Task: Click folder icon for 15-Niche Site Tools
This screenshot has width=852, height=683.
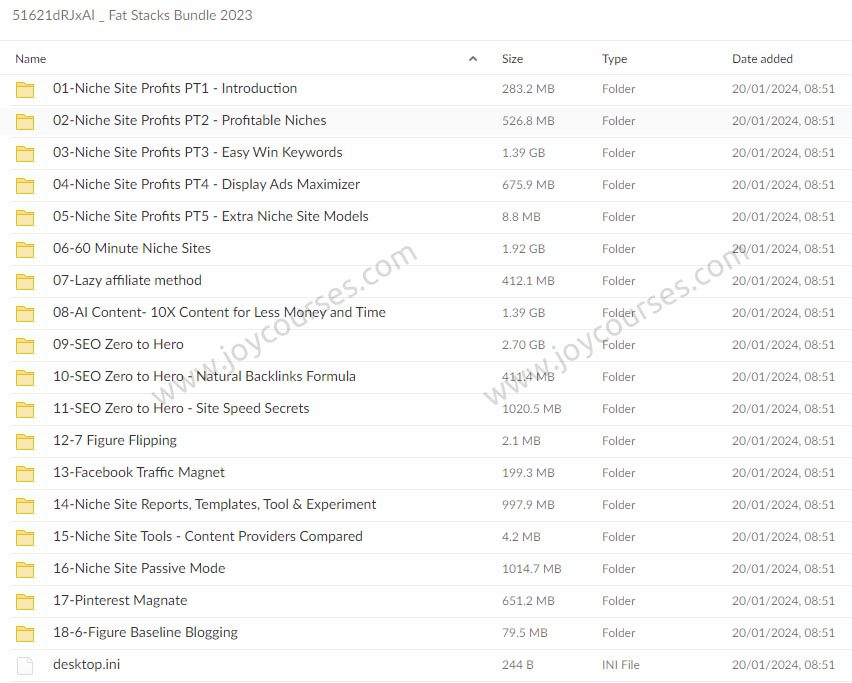Action: coord(24,537)
